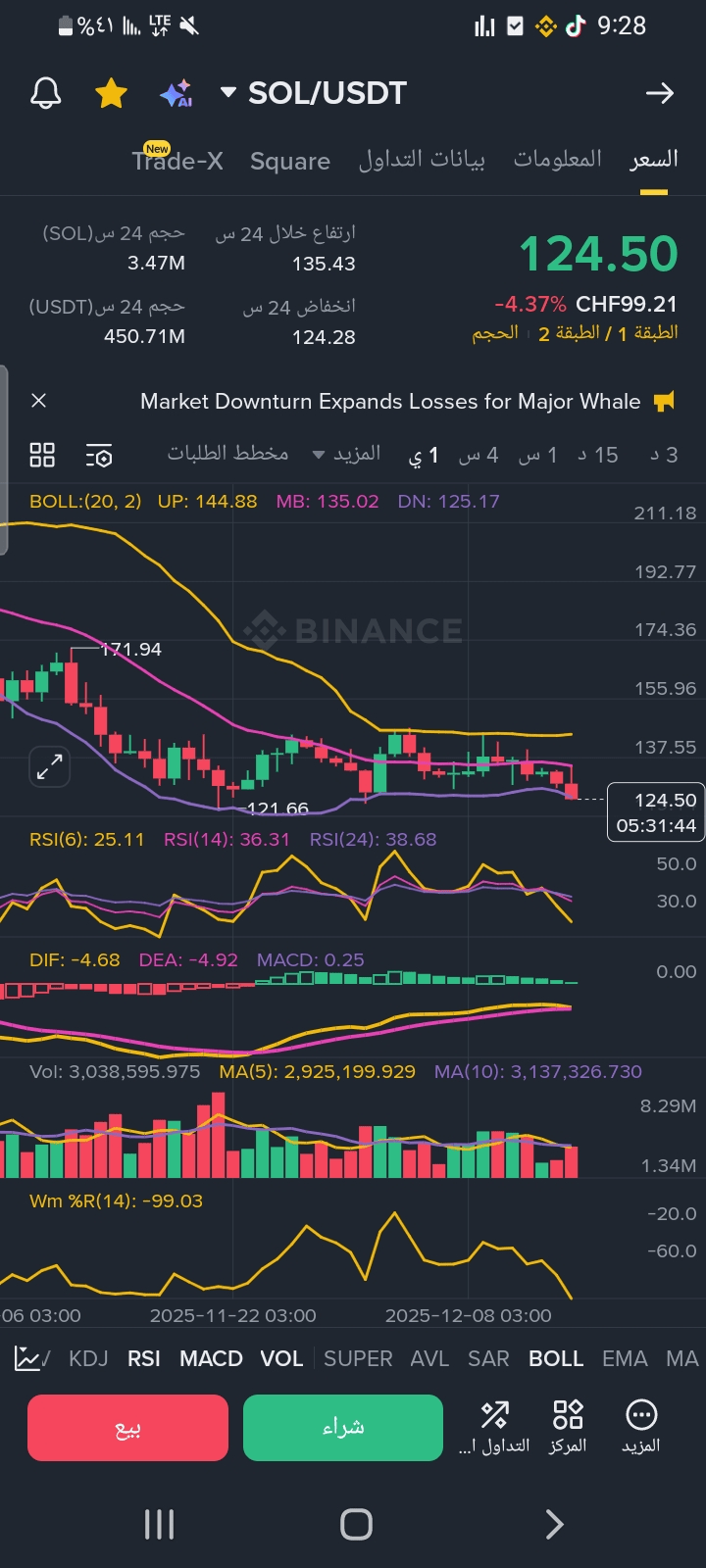Image resolution: width=706 pixels, height=1568 pixels.
Task: Toggle the BOLL indicator
Action: coord(556,1358)
